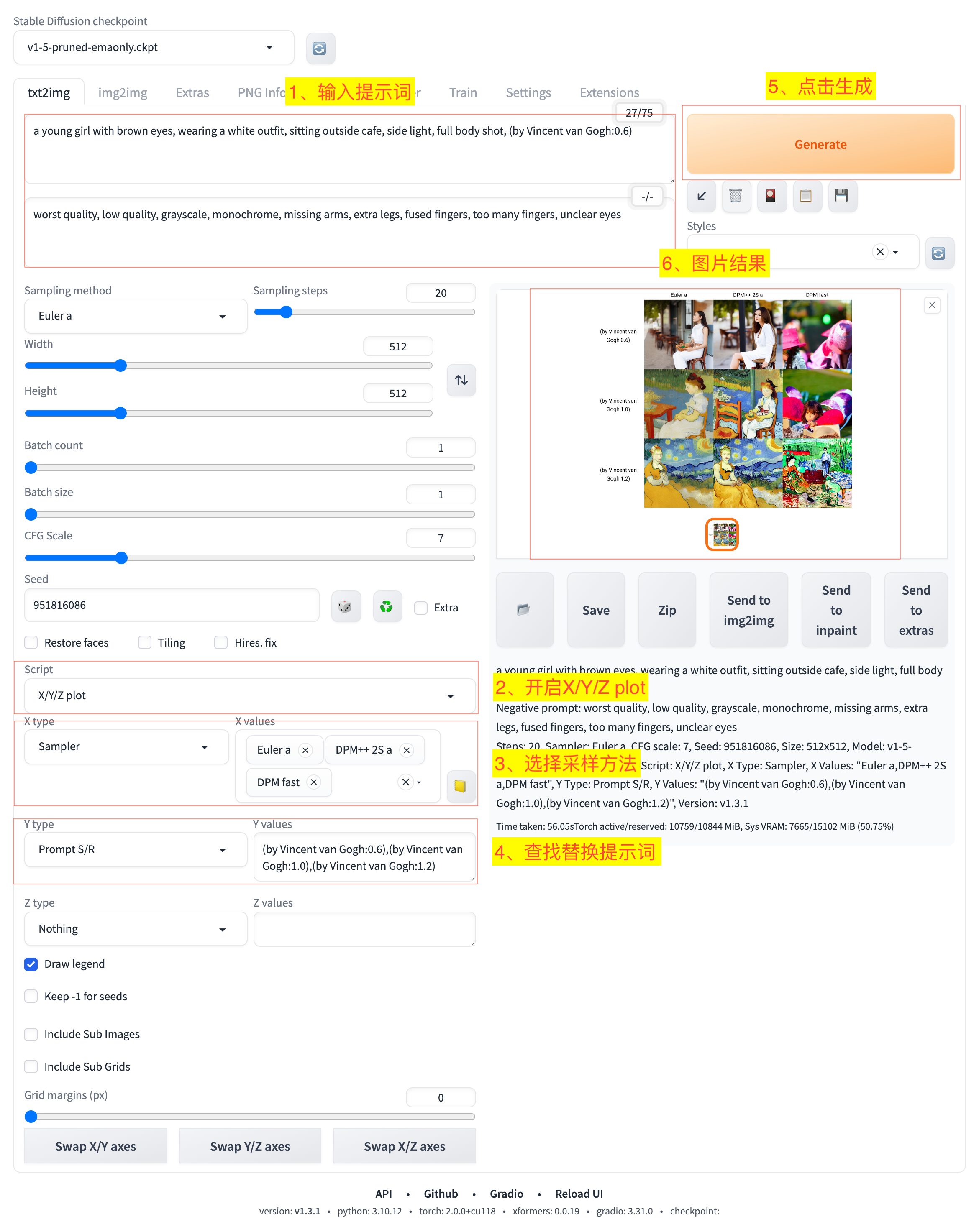
Task: Open the Sampling method dropdown
Action: [x=136, y=316]
